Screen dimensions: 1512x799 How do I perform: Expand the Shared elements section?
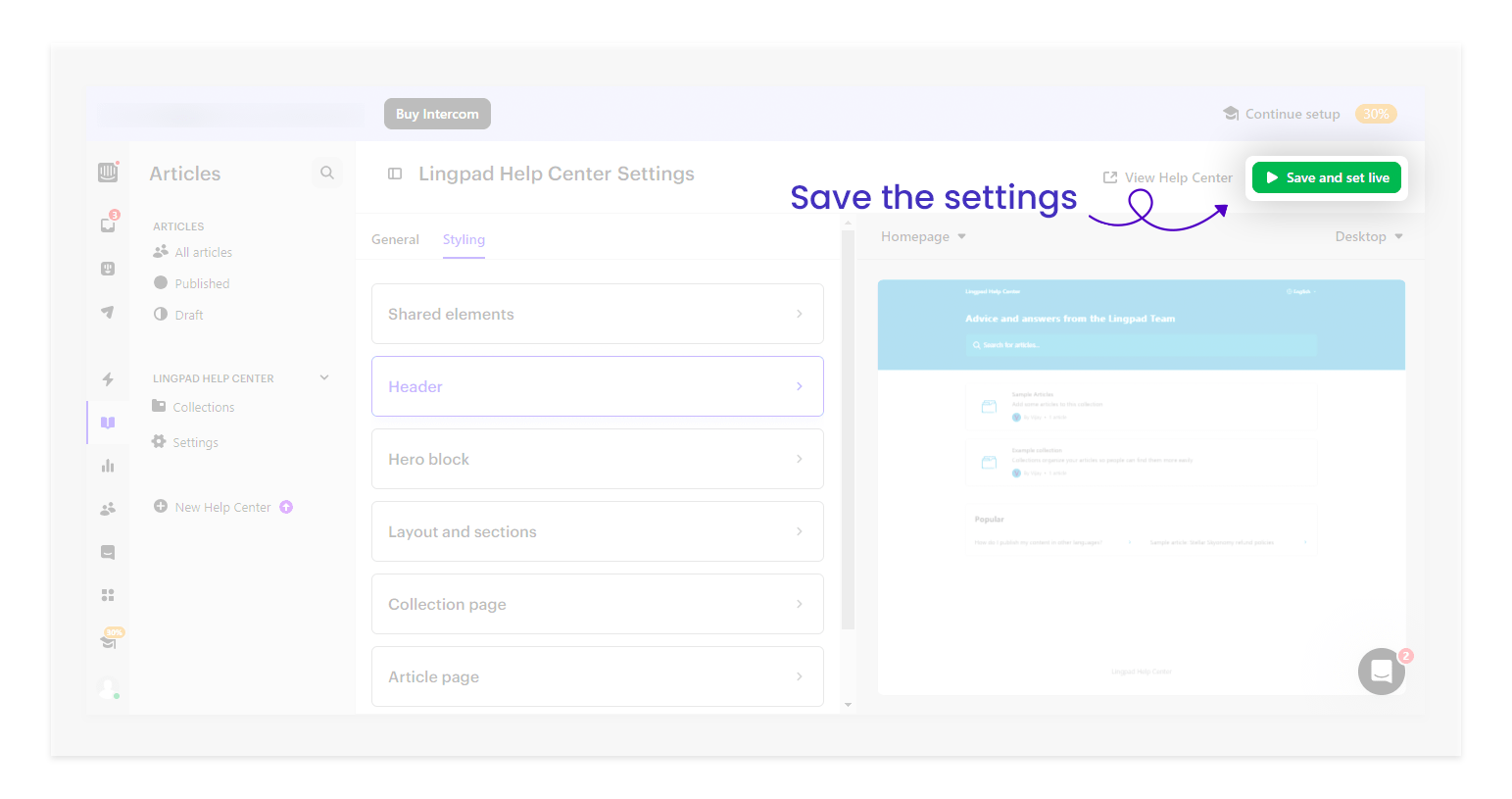coord(598,314)
